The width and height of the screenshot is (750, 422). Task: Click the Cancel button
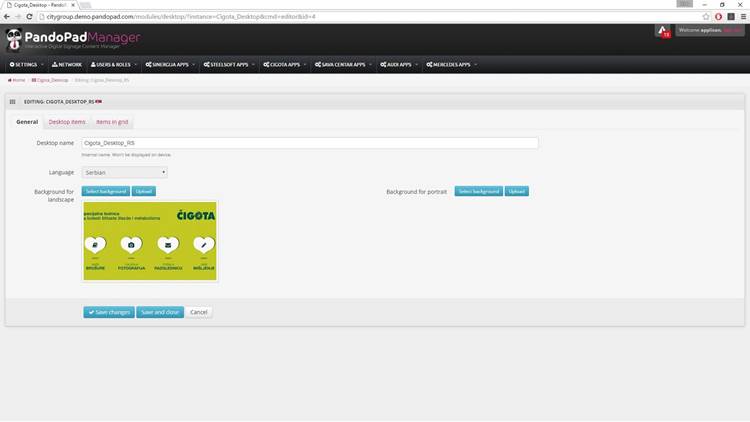coord(199,312)
